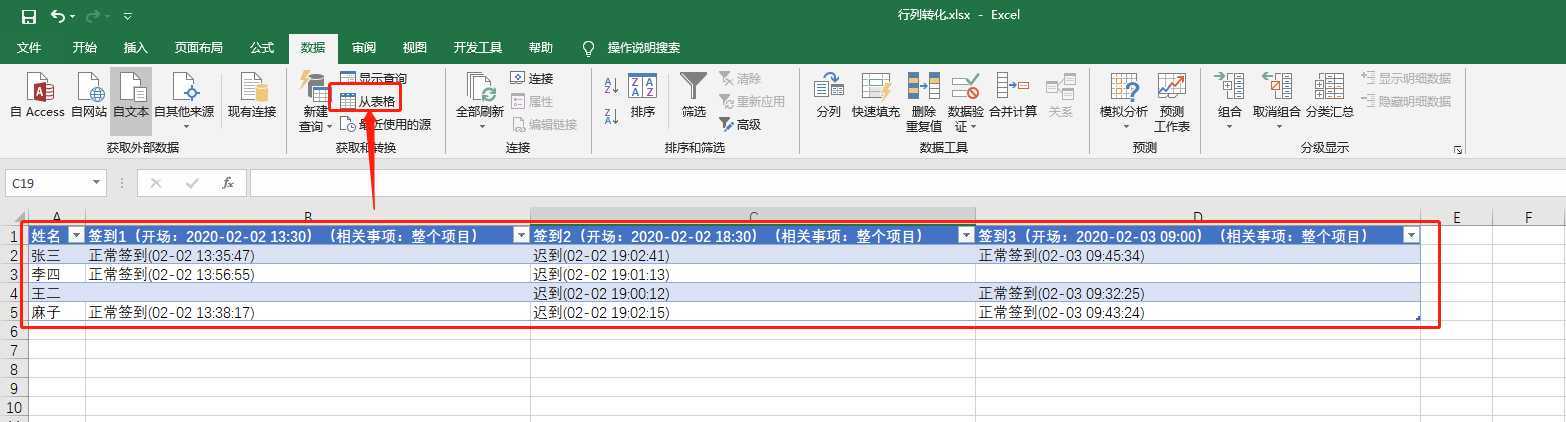This screenshot has width=1566, height=422.
Task: Click Show Detail (显示明细数据)
Action: point(1405,78)
